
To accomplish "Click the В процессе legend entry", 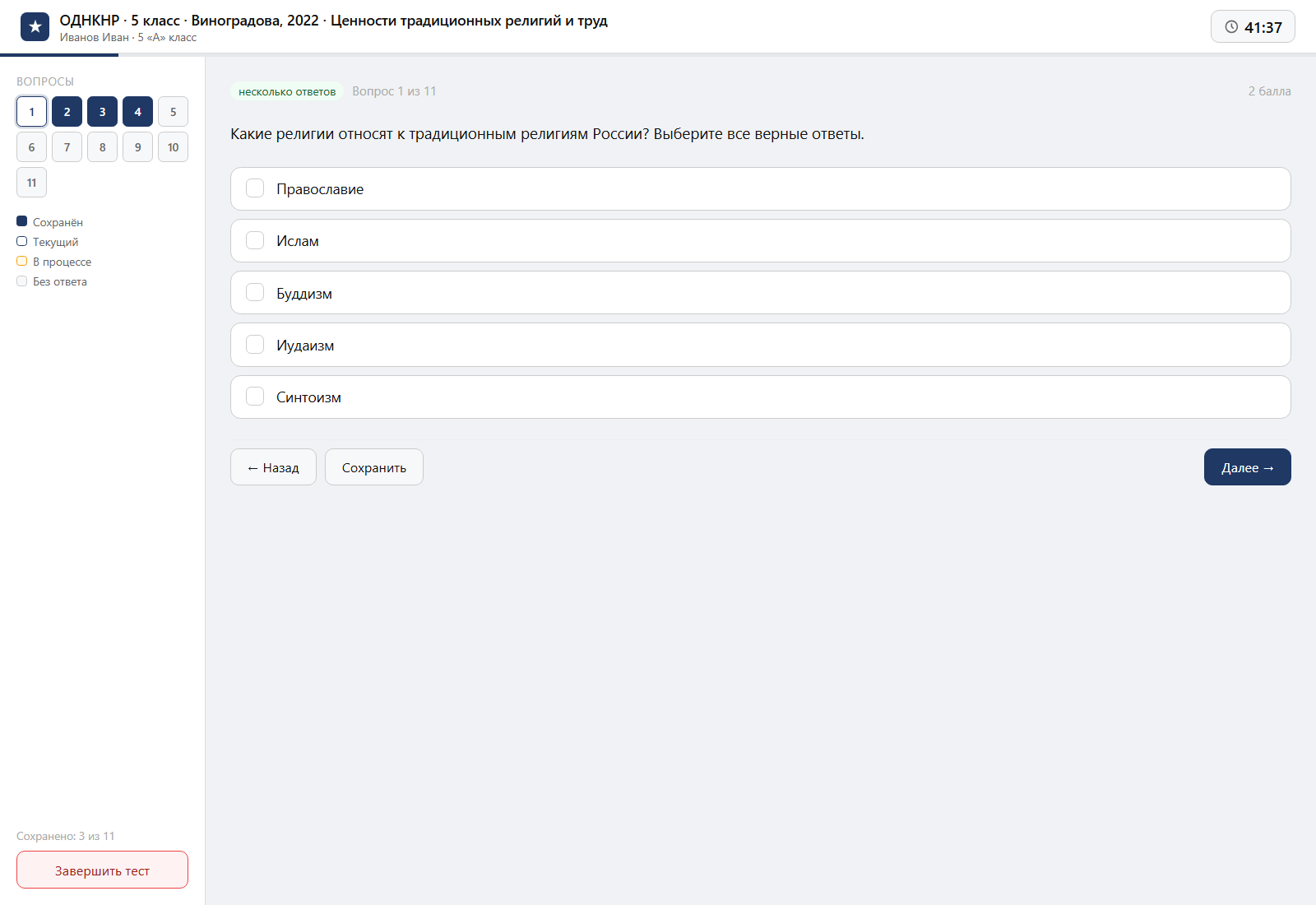I will coord(54,262).
